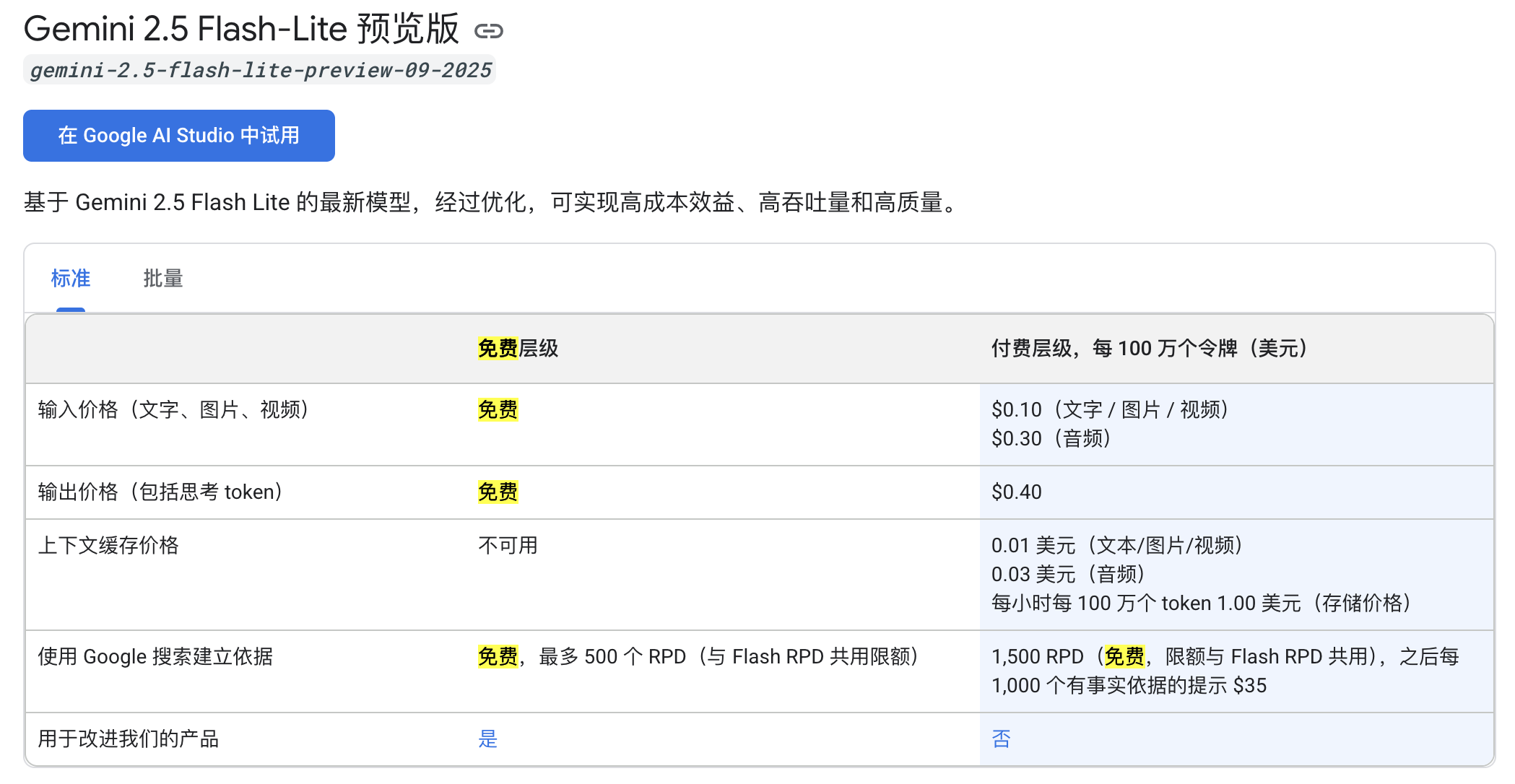
Task: Select the 输出价格（包括思考 token） row label
Action: 160,492
